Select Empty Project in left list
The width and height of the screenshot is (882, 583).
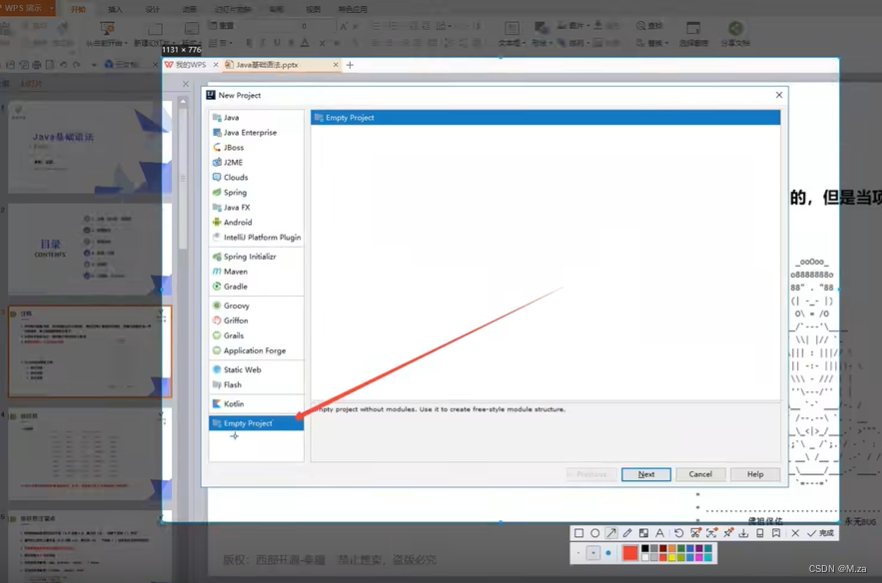256,423
